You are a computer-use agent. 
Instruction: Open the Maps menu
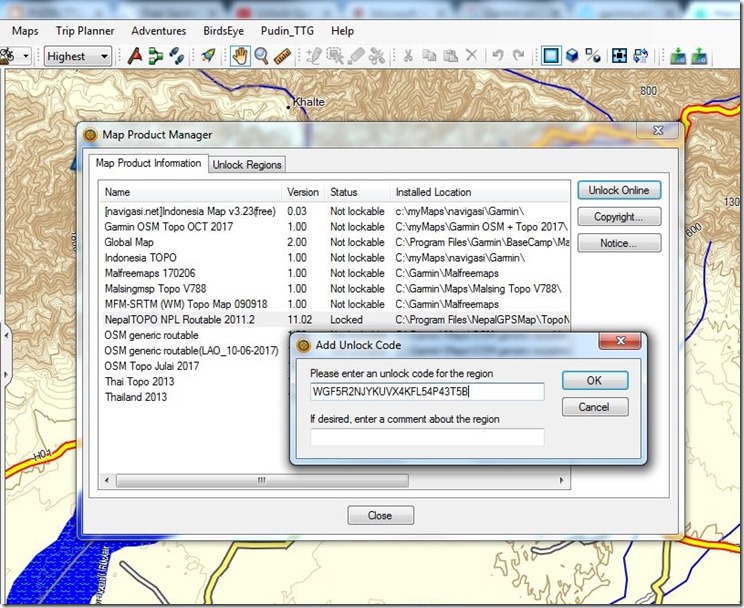click(x=25, y=31)
